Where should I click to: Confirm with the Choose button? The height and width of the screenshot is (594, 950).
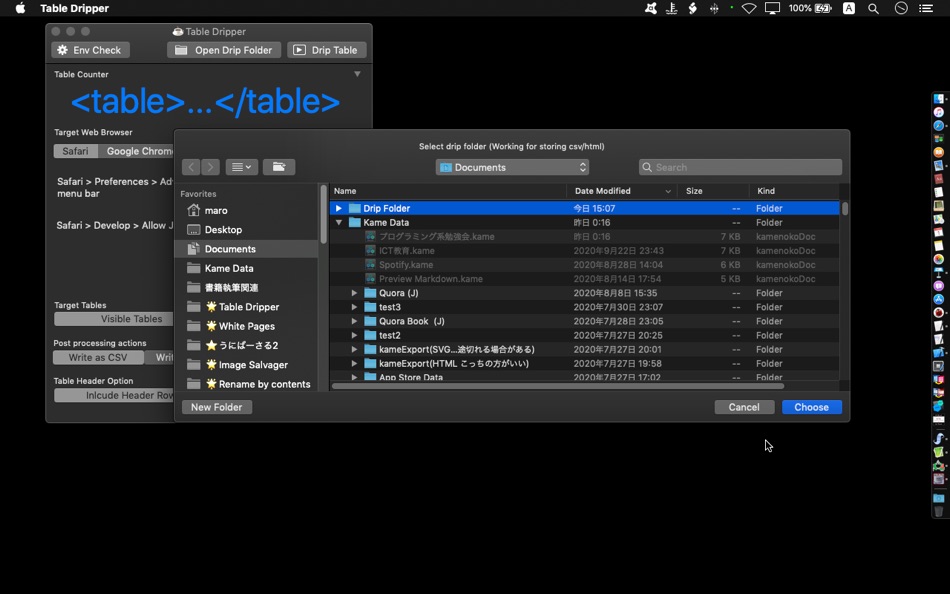811,407
